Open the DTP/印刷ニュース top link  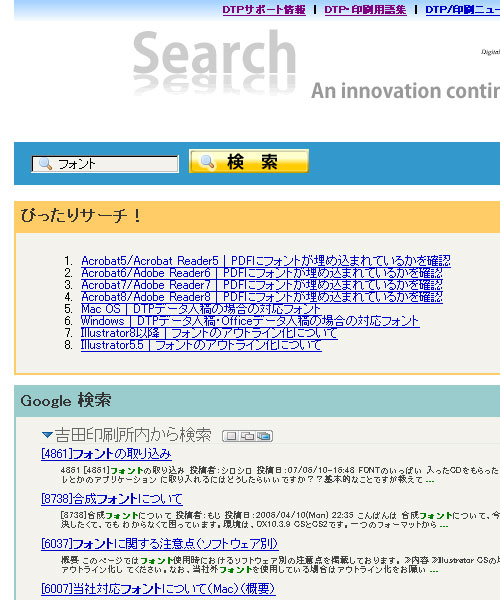point(463,10)
